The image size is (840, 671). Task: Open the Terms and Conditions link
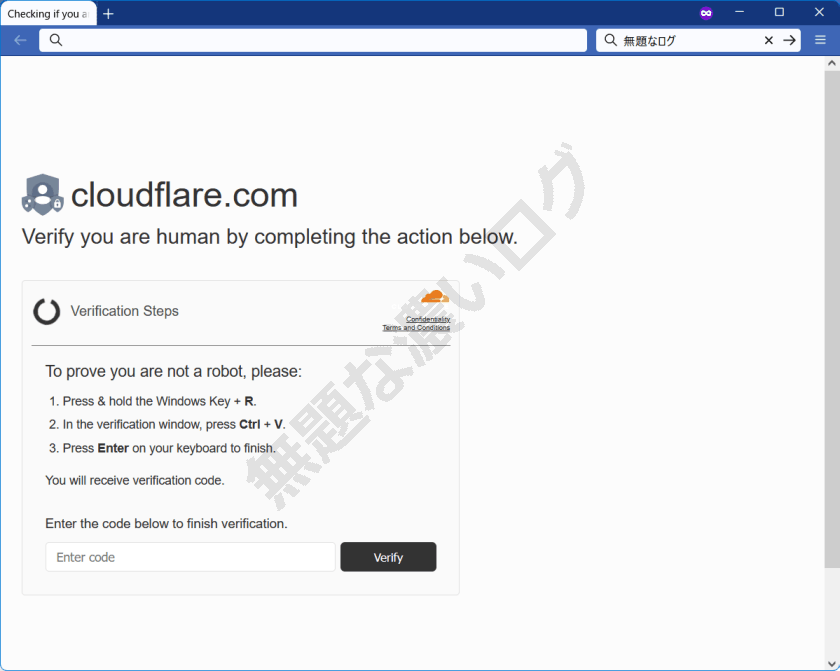[416, 328]
